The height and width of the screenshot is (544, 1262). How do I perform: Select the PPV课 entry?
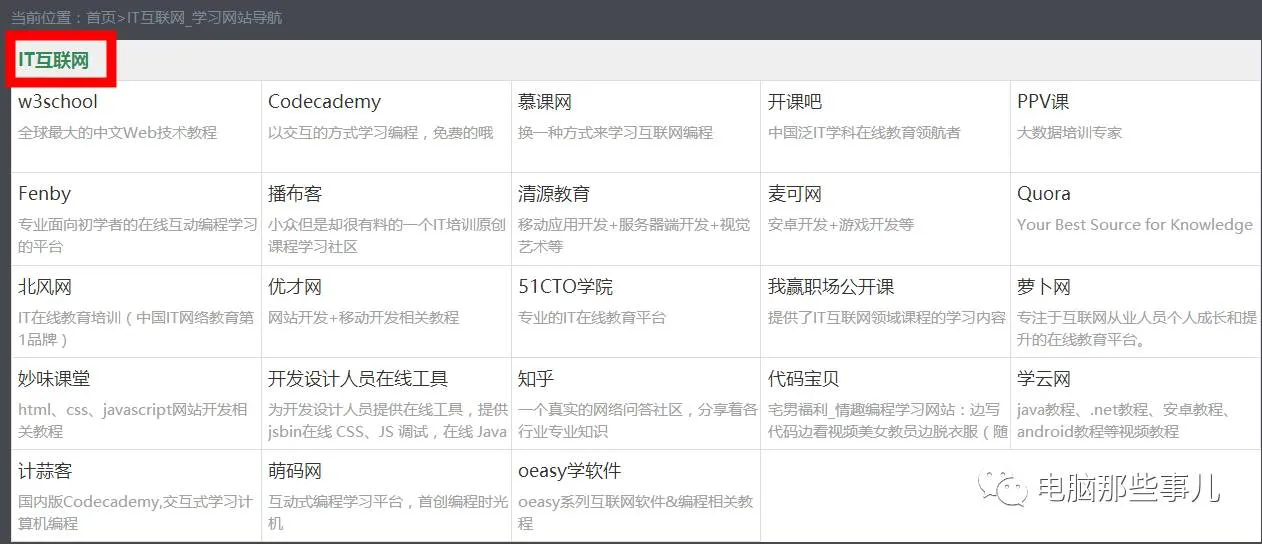1043,101
